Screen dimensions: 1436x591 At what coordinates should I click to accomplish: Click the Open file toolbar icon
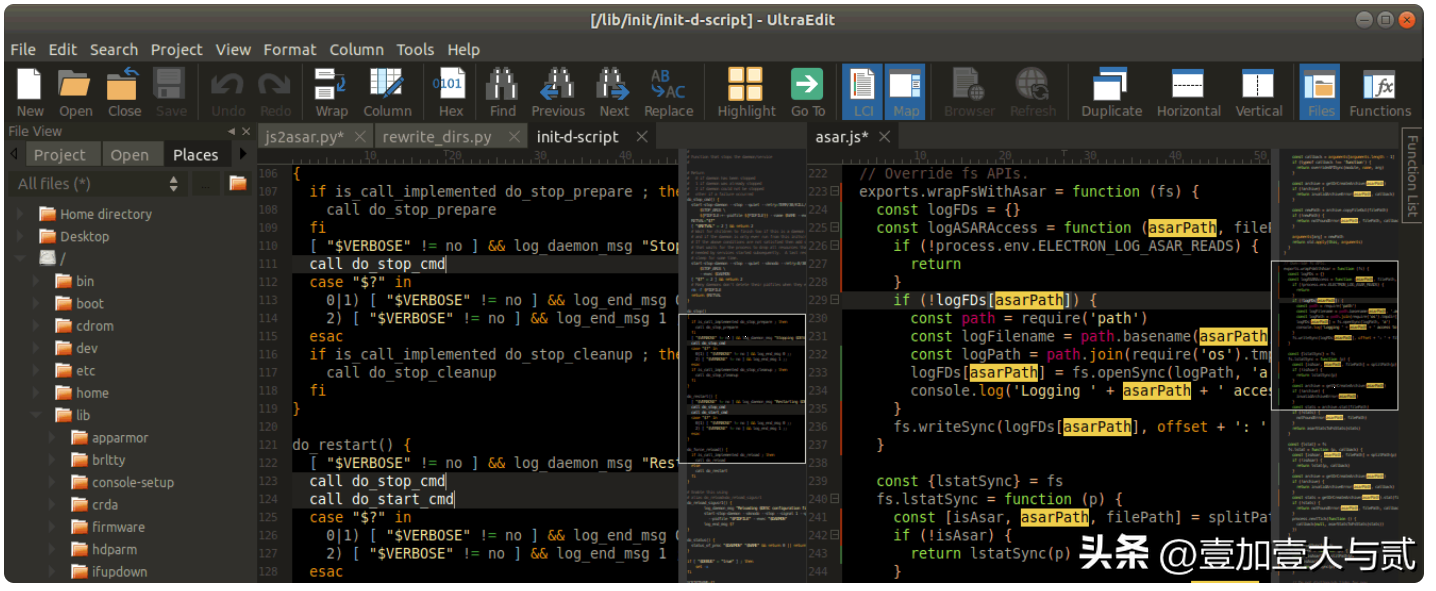[75, 93]
